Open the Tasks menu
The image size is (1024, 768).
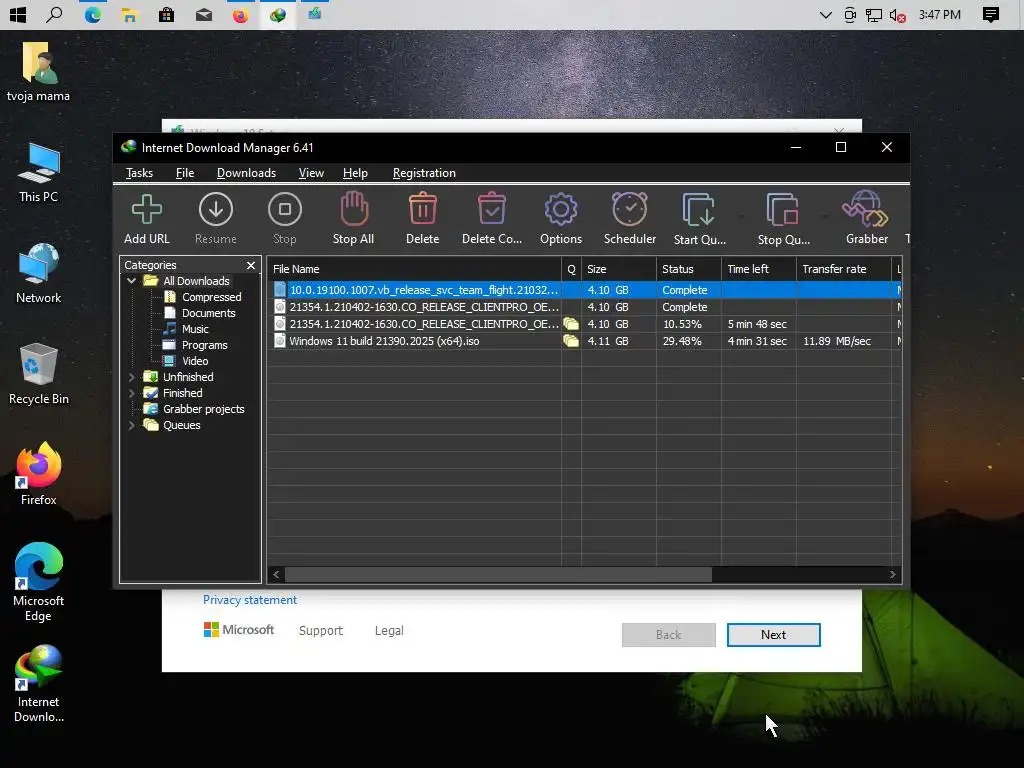[139, 173]
